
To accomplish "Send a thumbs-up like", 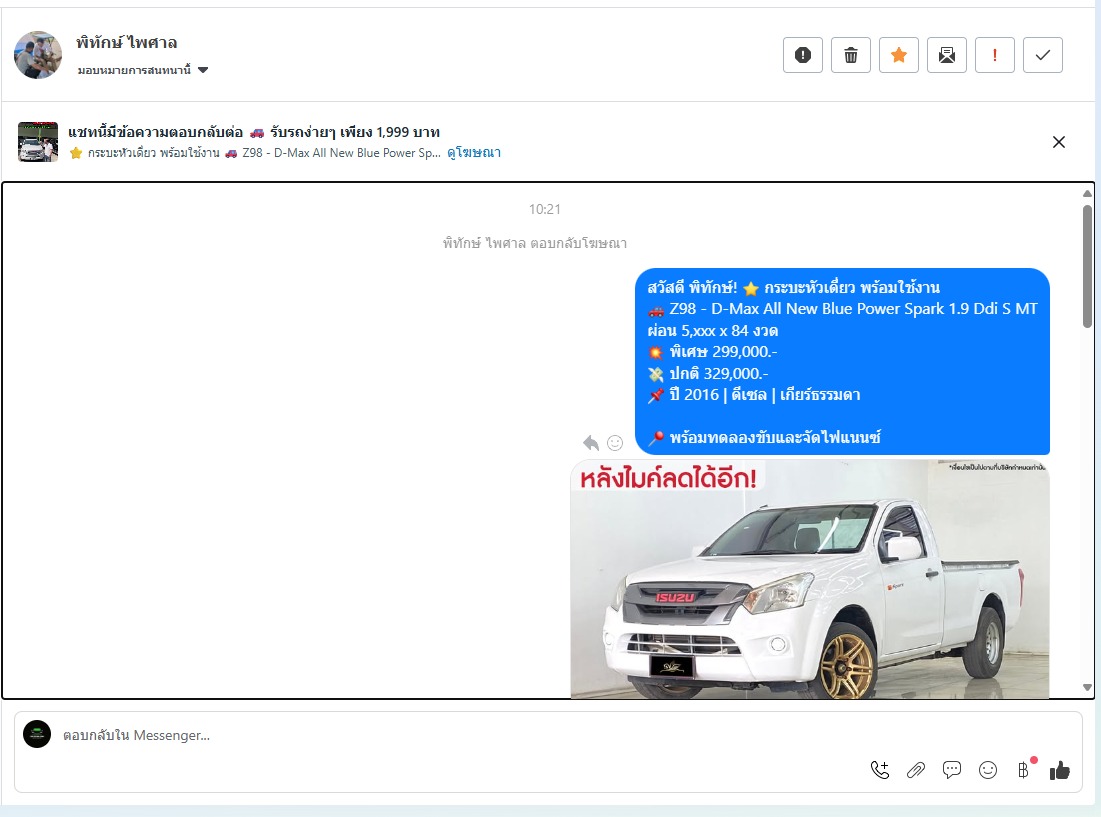I will 1060,770.
